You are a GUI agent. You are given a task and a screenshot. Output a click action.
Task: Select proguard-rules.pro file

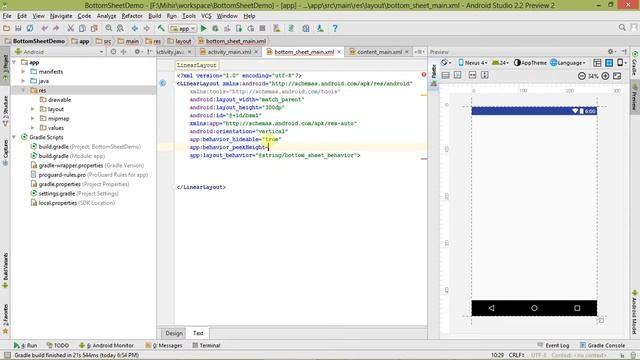[62, 175]
